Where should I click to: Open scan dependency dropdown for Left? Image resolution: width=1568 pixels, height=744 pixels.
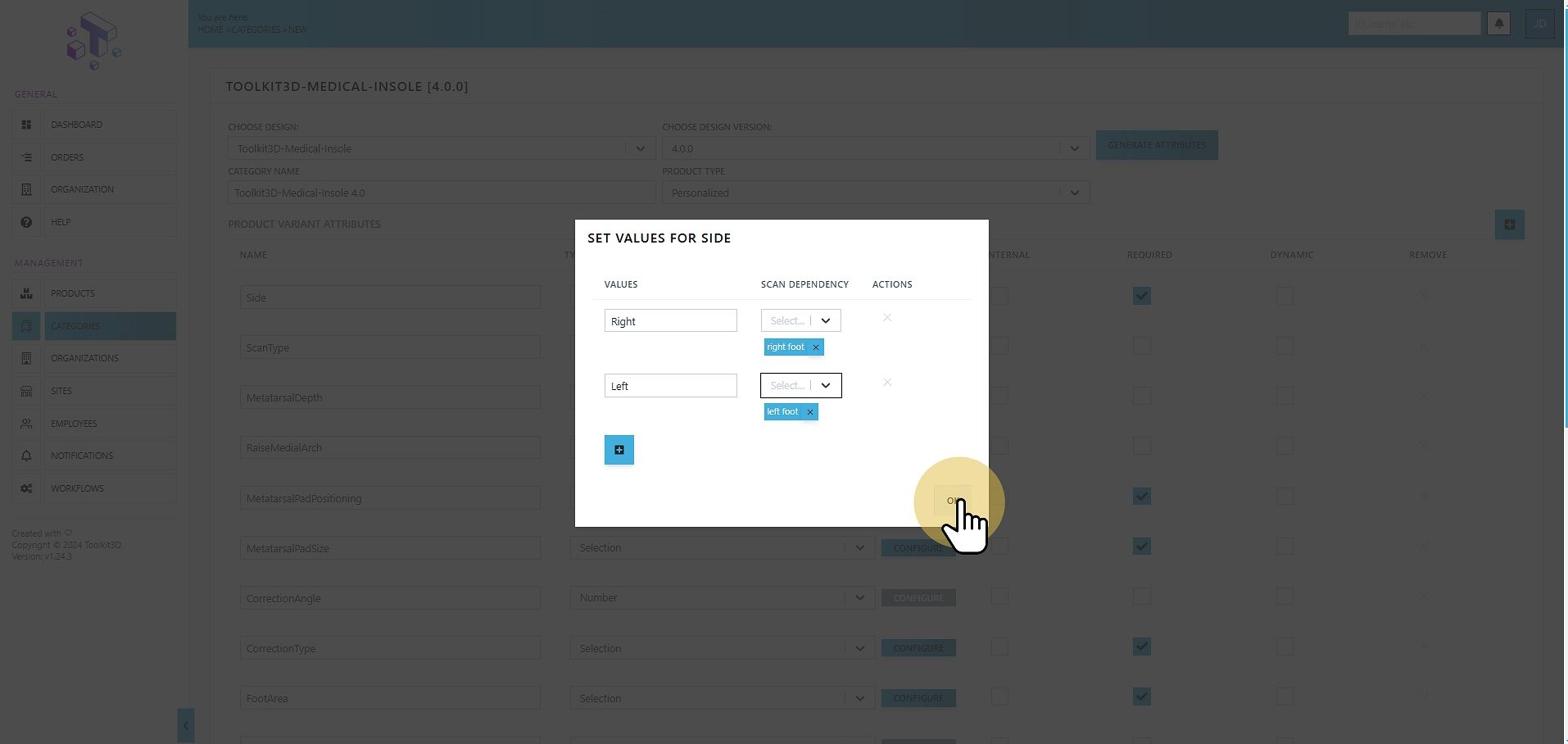coord(800,385)
